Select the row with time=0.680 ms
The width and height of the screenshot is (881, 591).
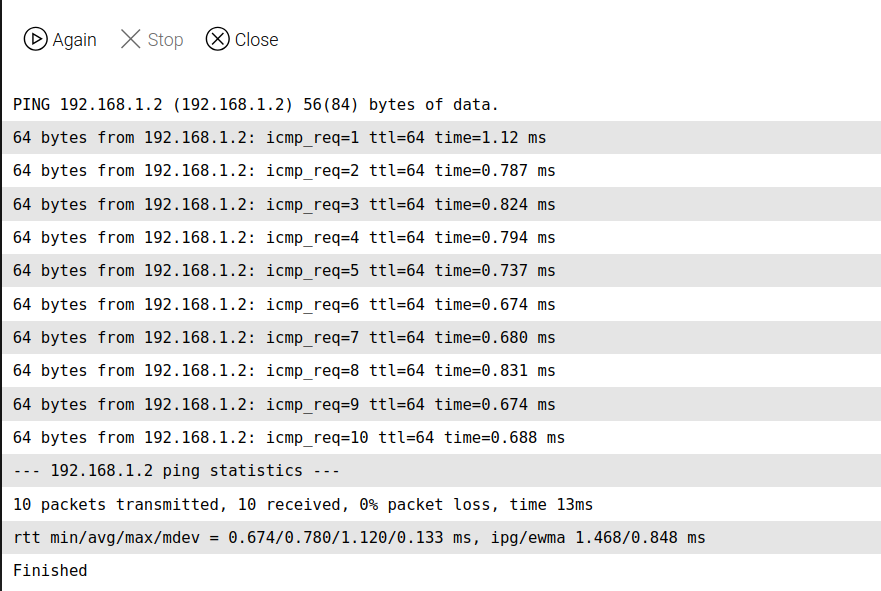click(x=284, y=338)
